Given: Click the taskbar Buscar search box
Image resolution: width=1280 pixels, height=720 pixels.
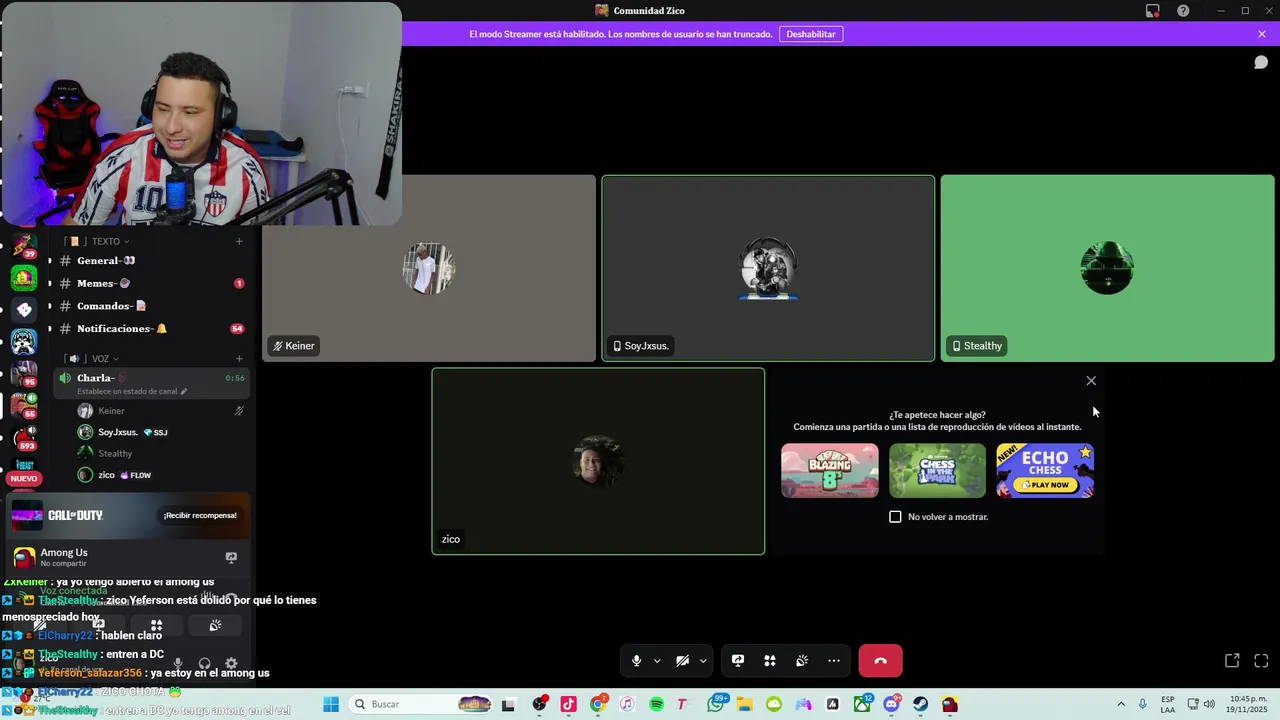Looking at the screenshot, I should click(x=421, y=704).
